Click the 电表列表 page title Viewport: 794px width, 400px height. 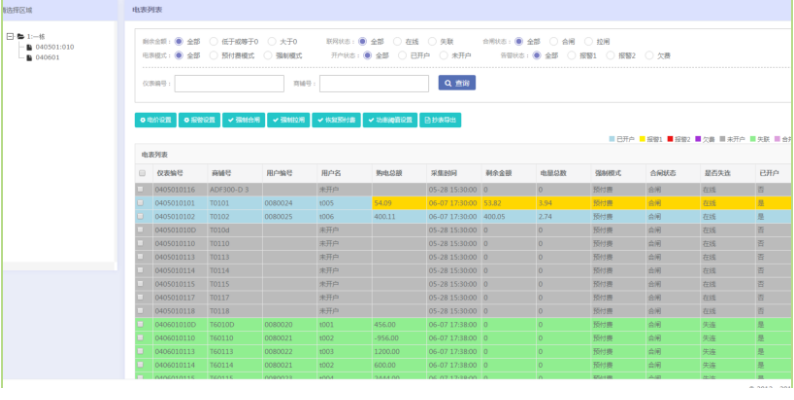(147, 10)
